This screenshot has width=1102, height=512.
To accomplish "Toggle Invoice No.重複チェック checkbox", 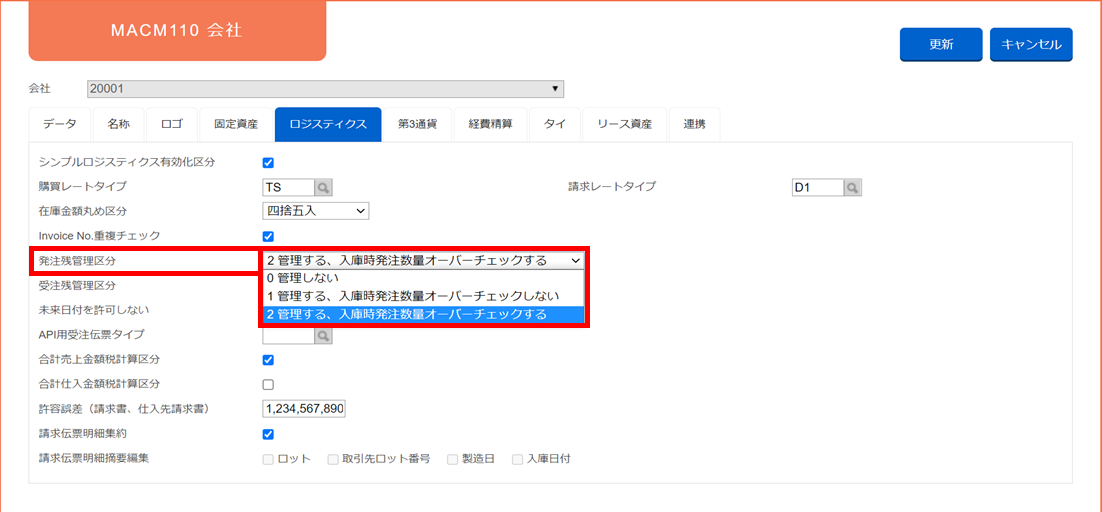I will pos(268,236).
